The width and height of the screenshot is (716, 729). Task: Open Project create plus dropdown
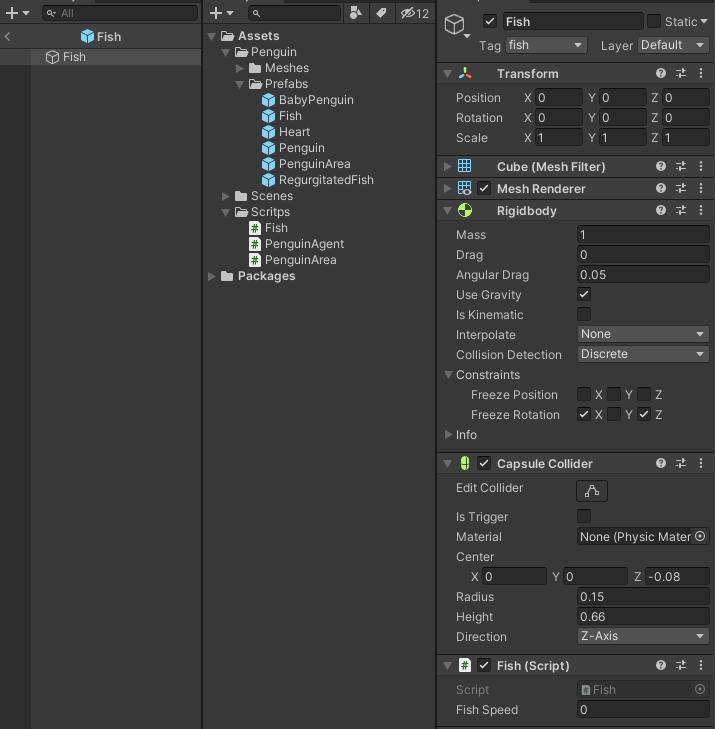coord(221,13)
